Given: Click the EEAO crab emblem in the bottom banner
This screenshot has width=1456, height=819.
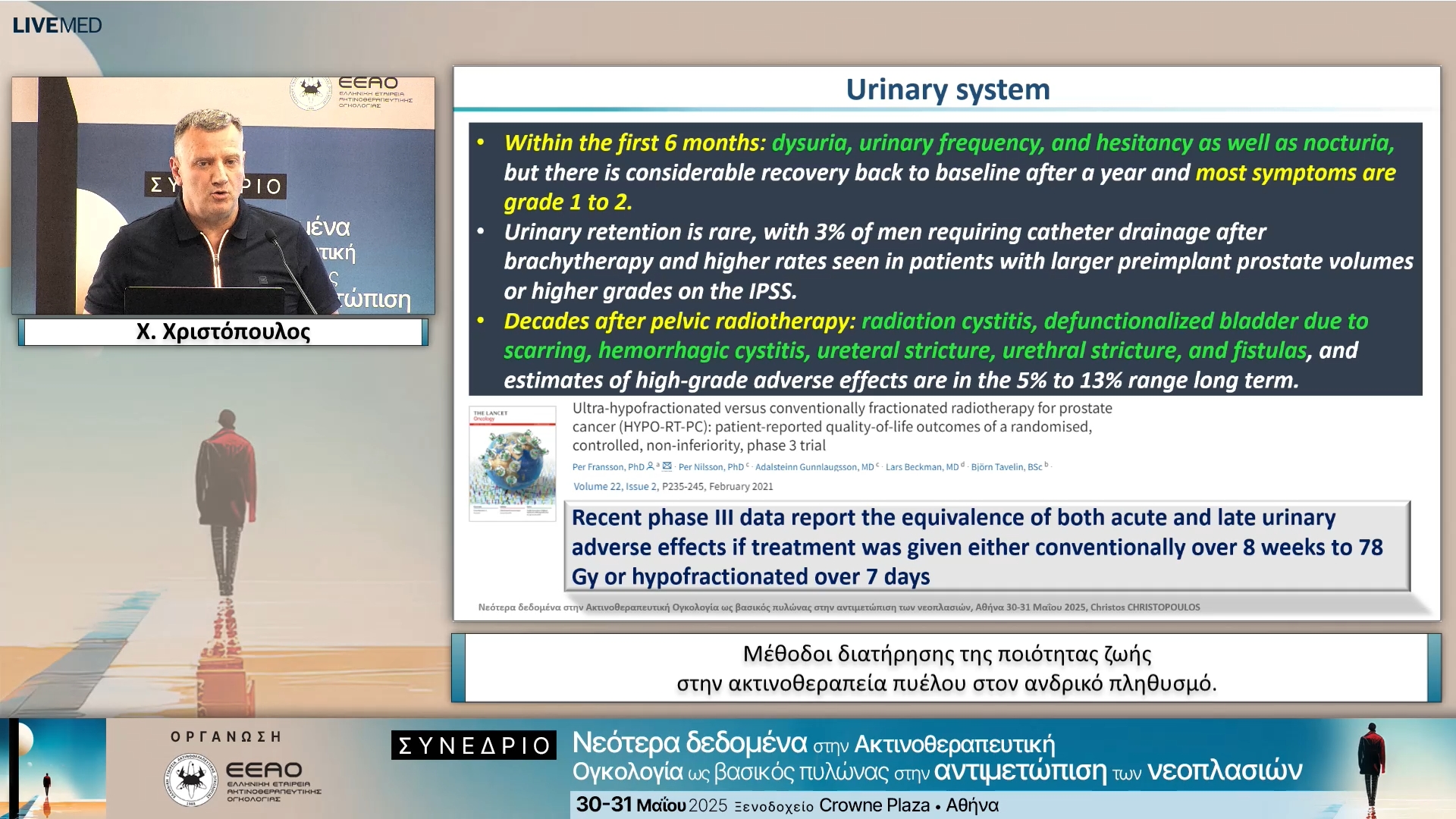Looking at the screenshot, I should point(191,779).
